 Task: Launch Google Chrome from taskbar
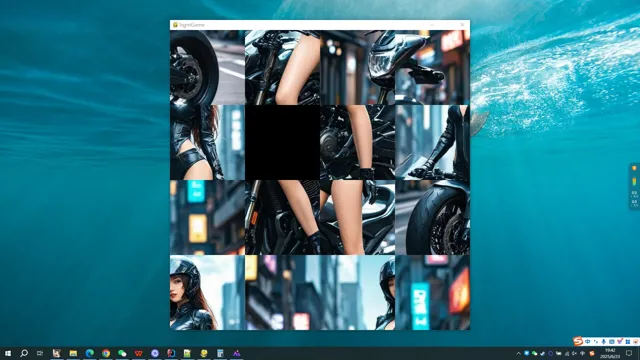tap(106, 353)
